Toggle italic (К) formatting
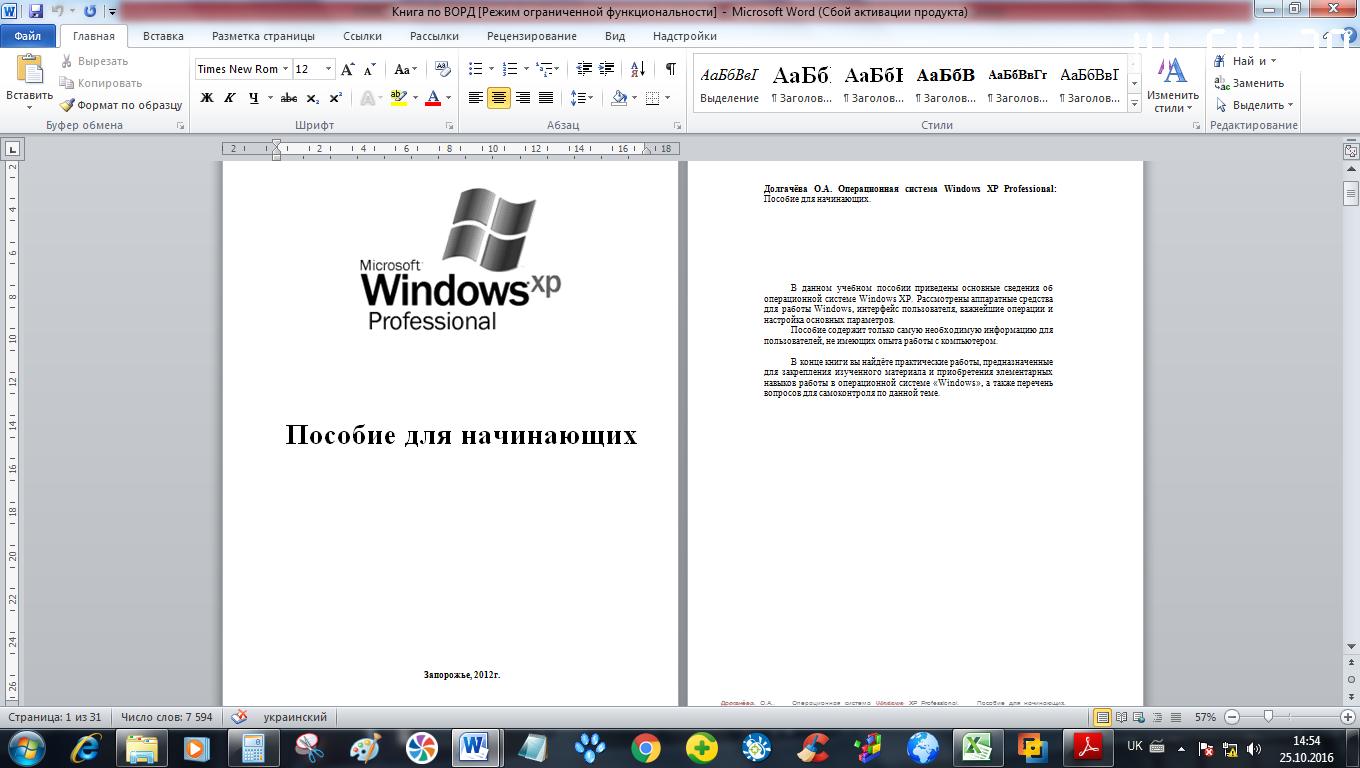The width and height of the screenshot is (1360, 768). 230,98
